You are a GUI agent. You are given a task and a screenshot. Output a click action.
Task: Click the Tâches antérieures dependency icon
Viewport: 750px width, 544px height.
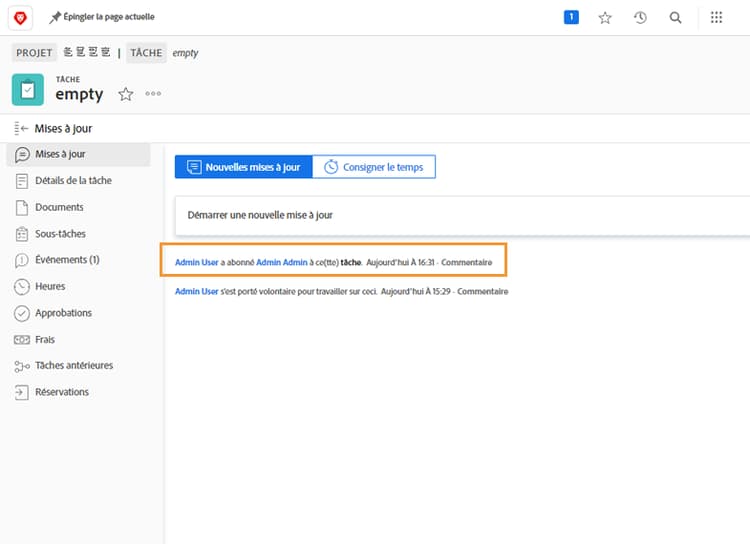pos(22,366)
